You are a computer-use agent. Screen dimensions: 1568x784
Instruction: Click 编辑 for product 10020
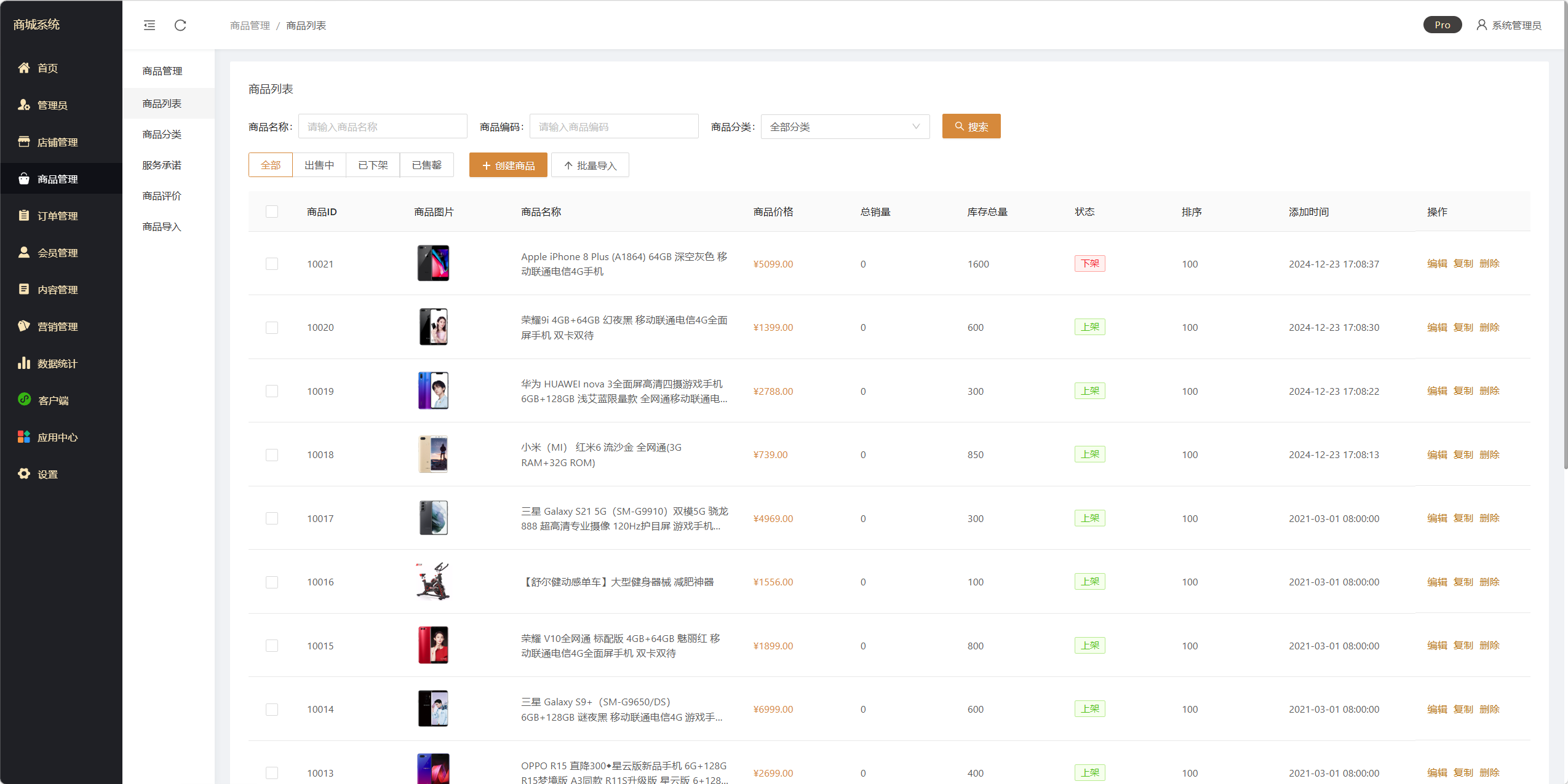point(1438,327)
